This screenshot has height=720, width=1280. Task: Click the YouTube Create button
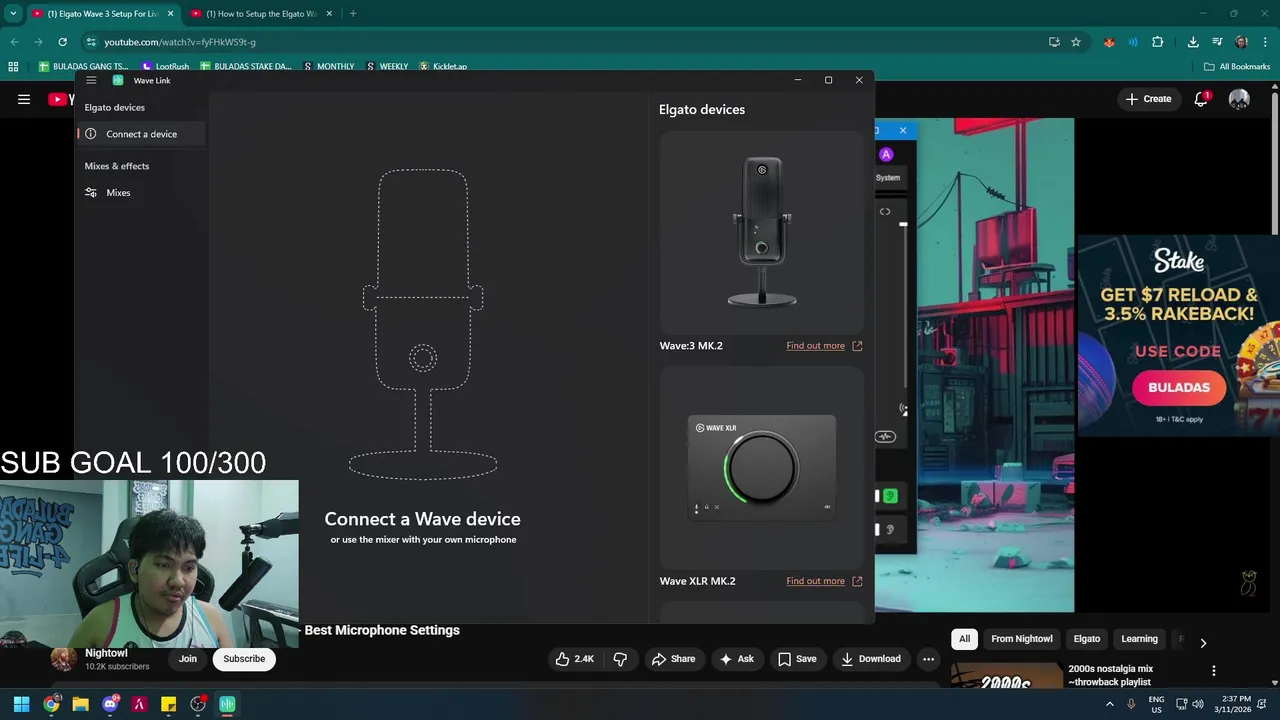[1148, 99]
